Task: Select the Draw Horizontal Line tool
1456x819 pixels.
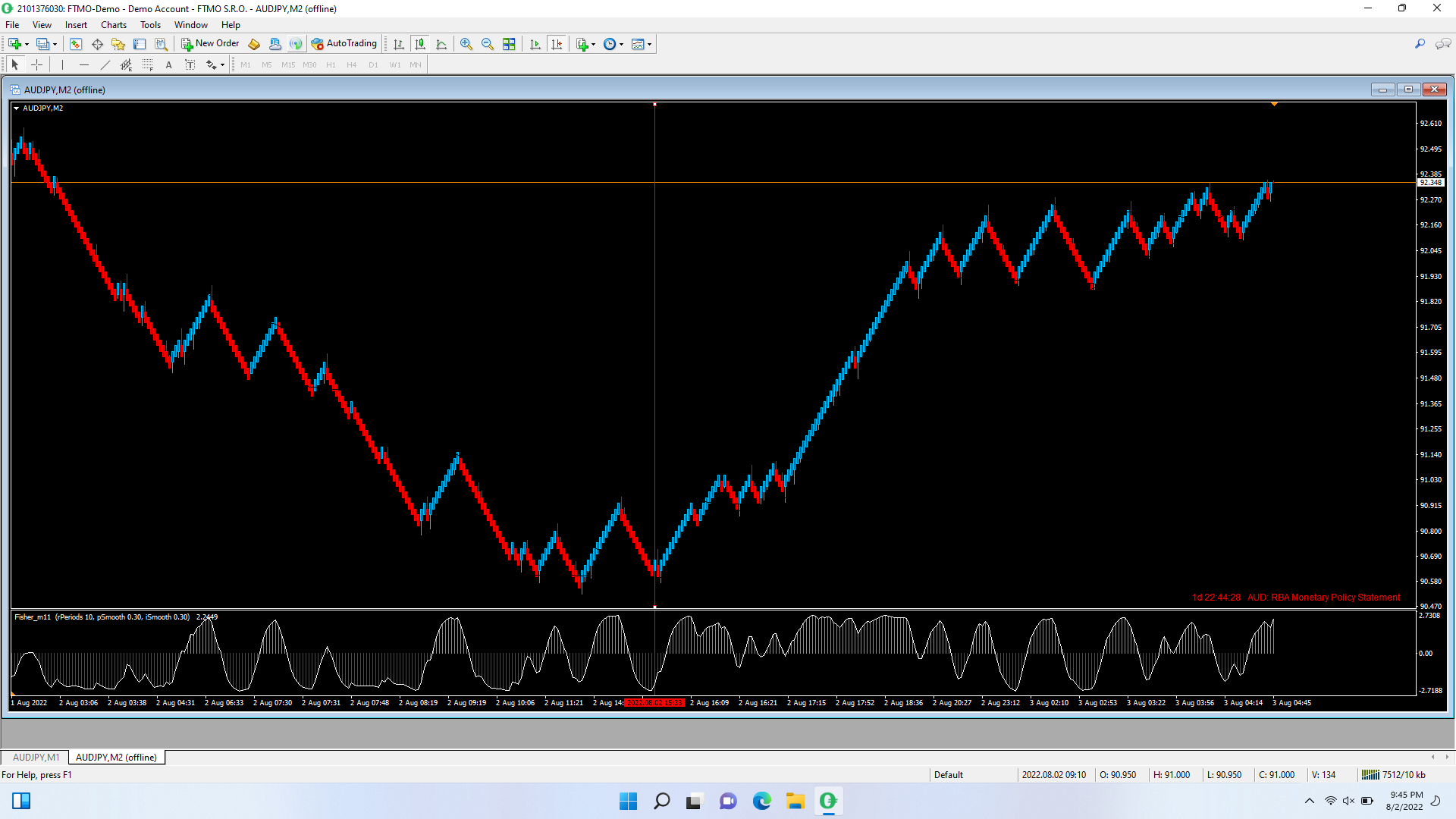Action: (84, 64)
